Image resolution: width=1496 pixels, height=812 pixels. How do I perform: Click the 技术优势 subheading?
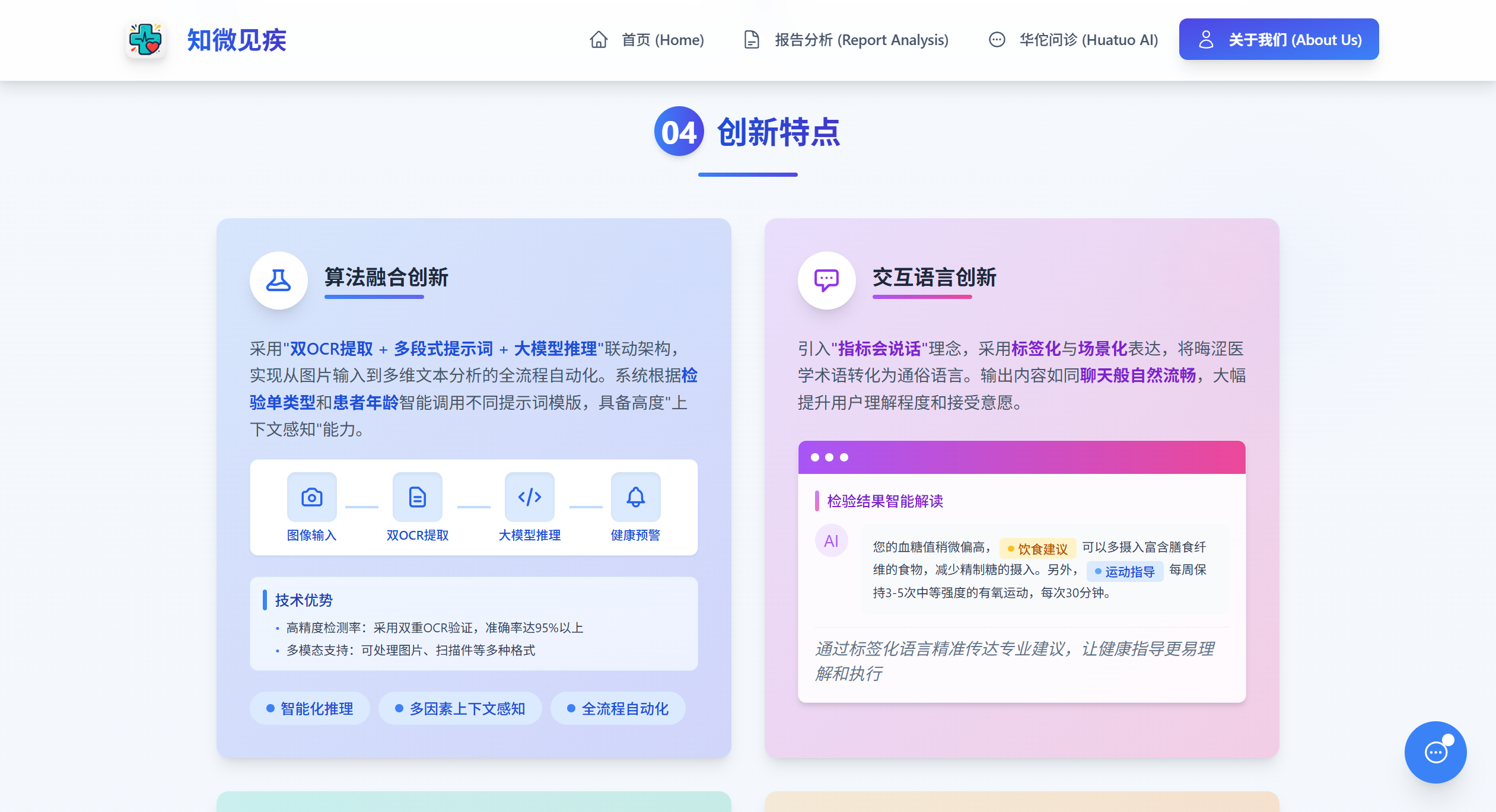point(304,600)
